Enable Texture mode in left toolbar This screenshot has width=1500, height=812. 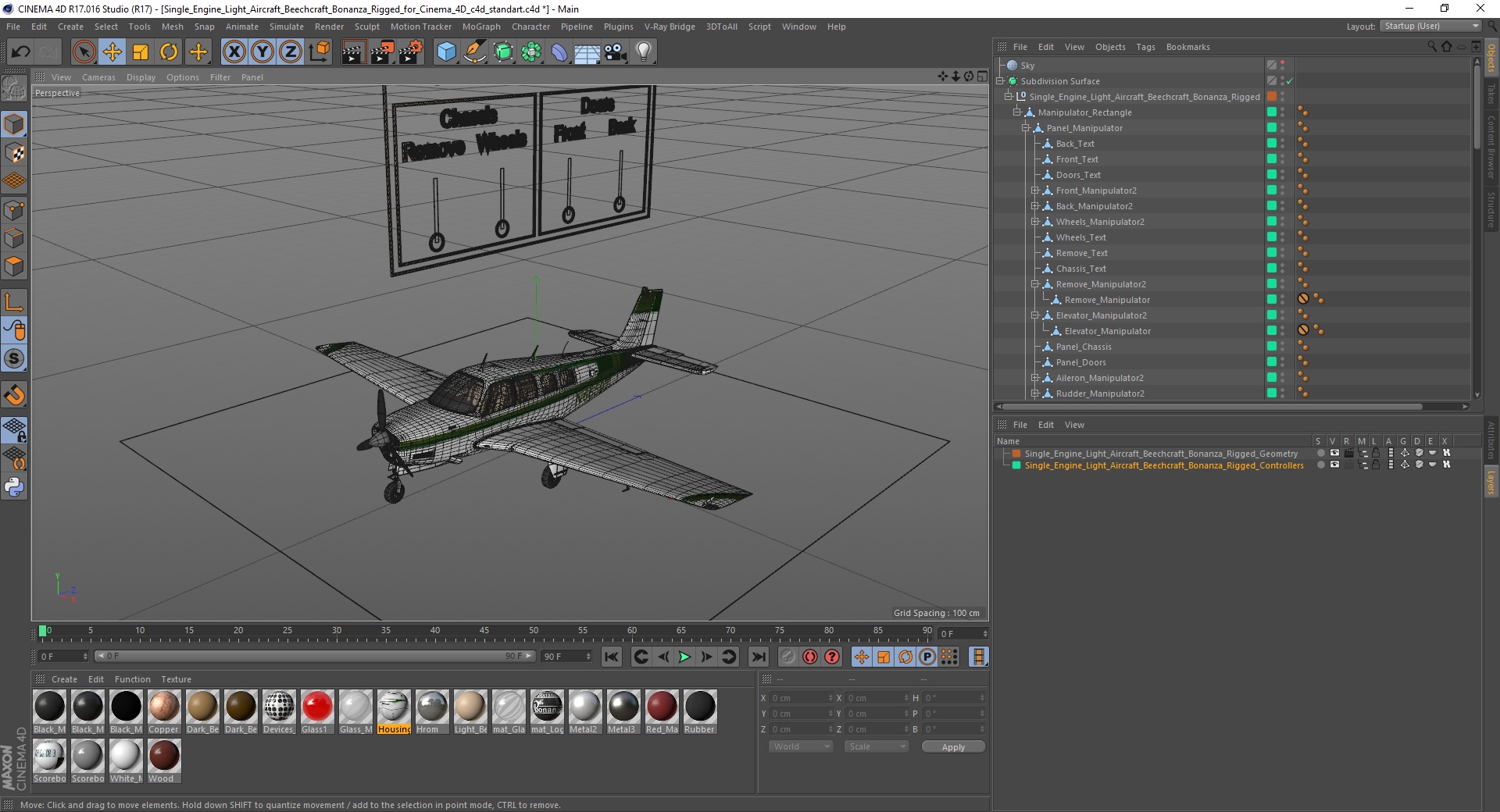point(14,153)
